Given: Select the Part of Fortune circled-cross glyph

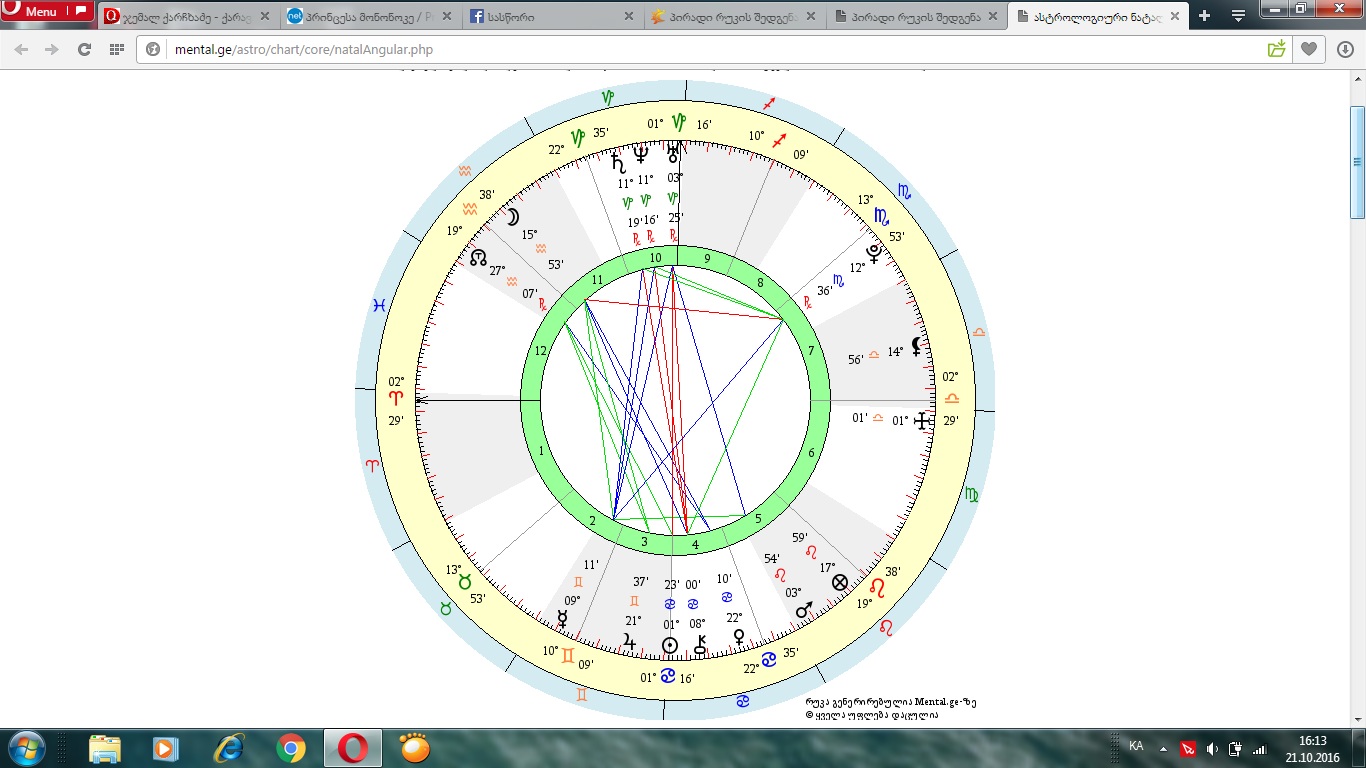Looking at the screenshot, I should 840,582.
